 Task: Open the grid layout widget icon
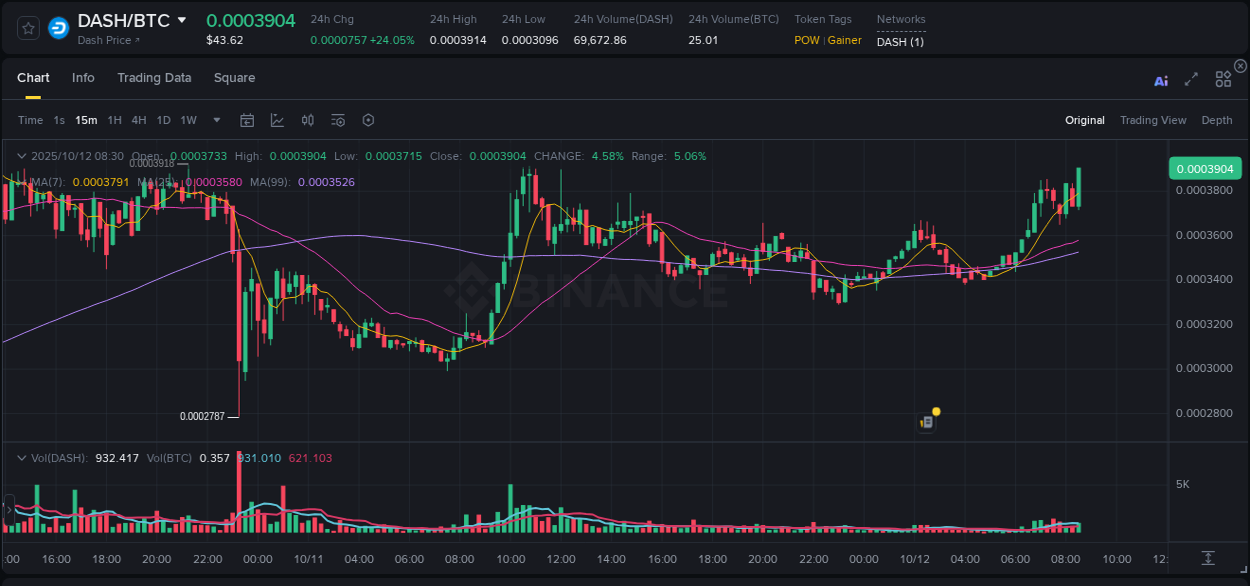[x=1223, y=79]
